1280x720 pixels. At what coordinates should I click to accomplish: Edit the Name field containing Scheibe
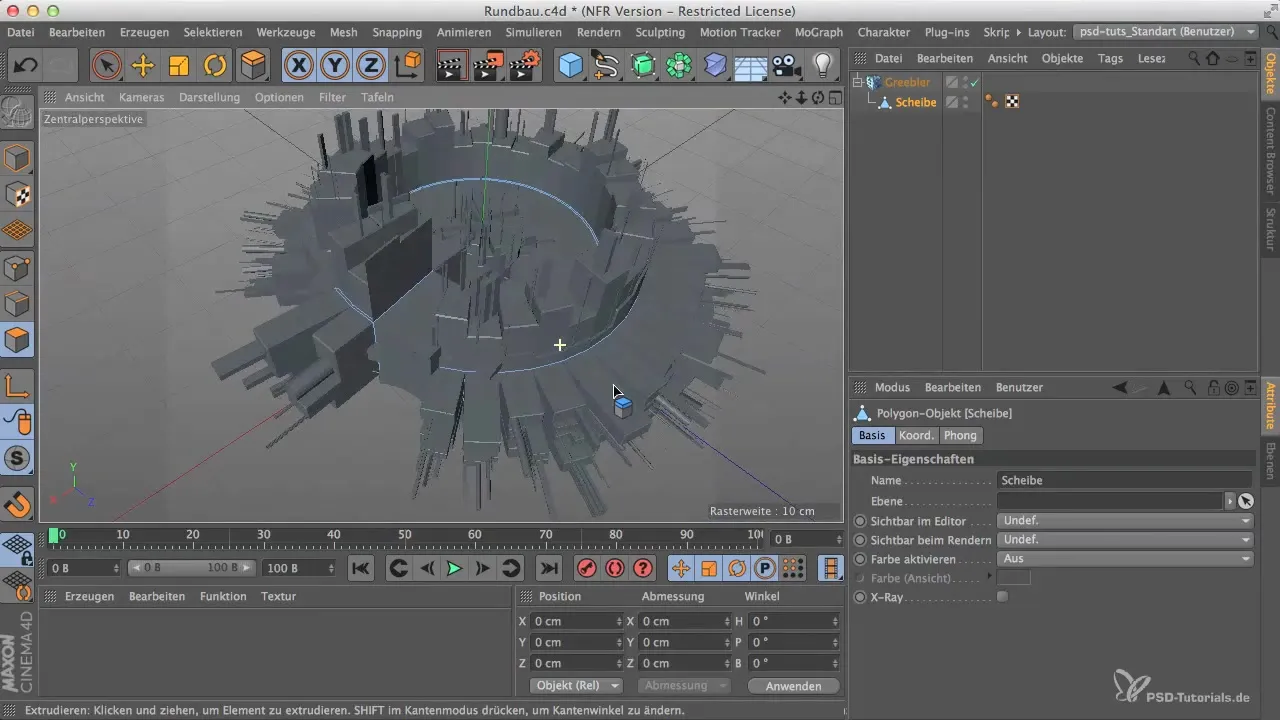pyautogui.click(x=1125, y=480)
